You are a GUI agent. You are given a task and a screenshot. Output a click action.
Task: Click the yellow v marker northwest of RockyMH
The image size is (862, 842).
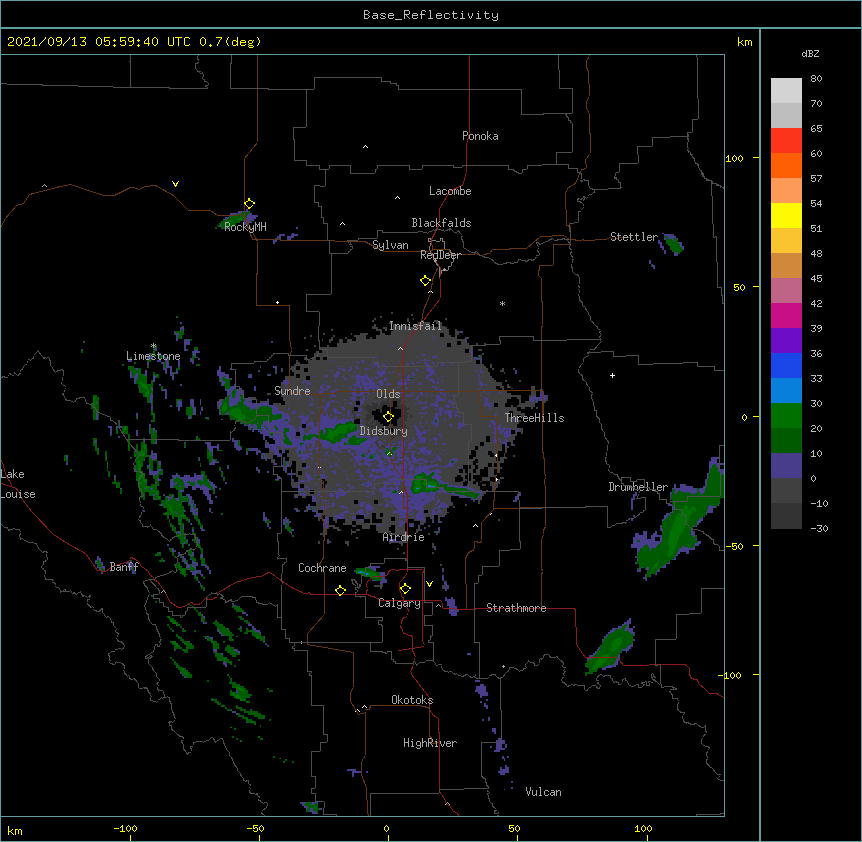(x=175, y=184)
